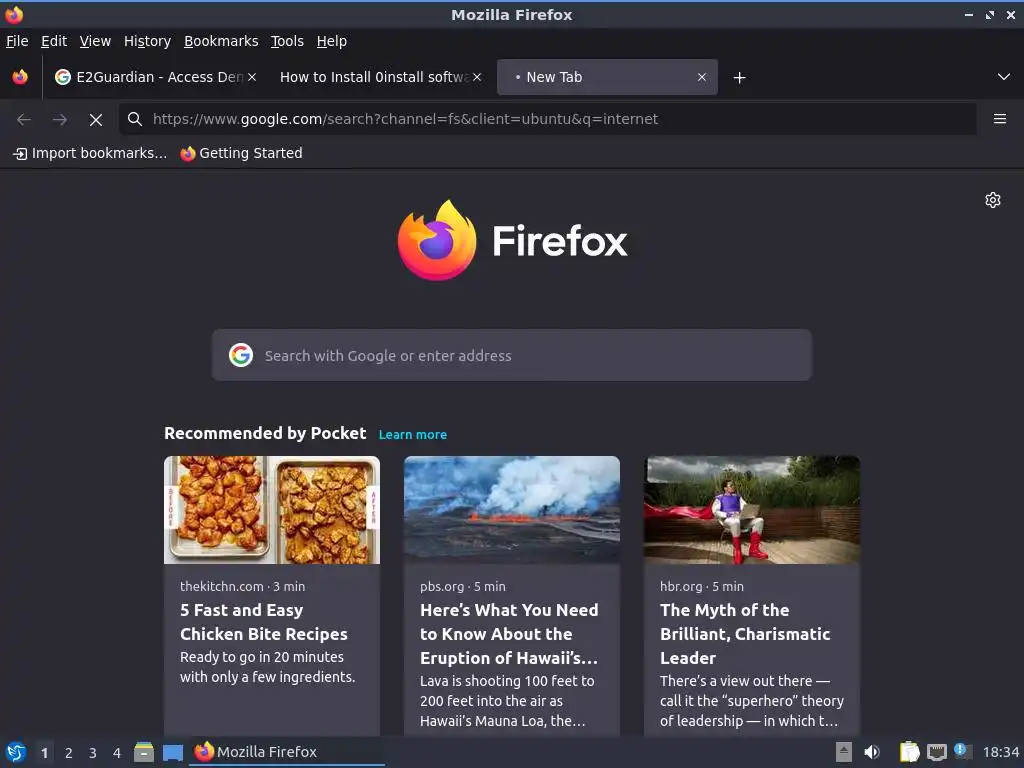
Task: Click the 18:34 clock
Action: click(1000, 753)
